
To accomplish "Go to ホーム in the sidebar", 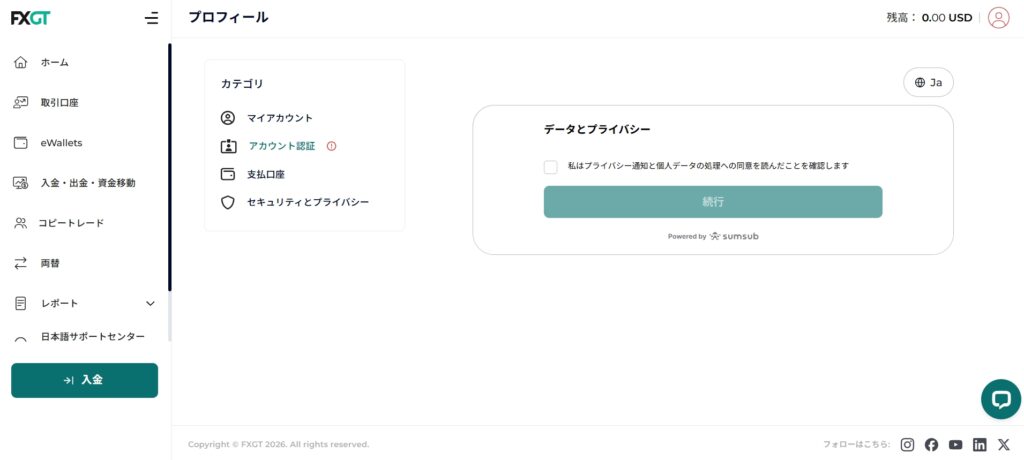I will point(54,63).
